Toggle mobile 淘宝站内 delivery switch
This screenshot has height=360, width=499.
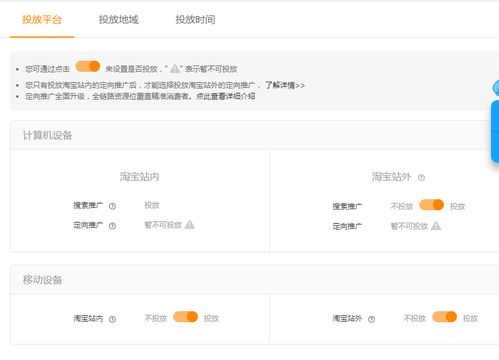point(186,317)
